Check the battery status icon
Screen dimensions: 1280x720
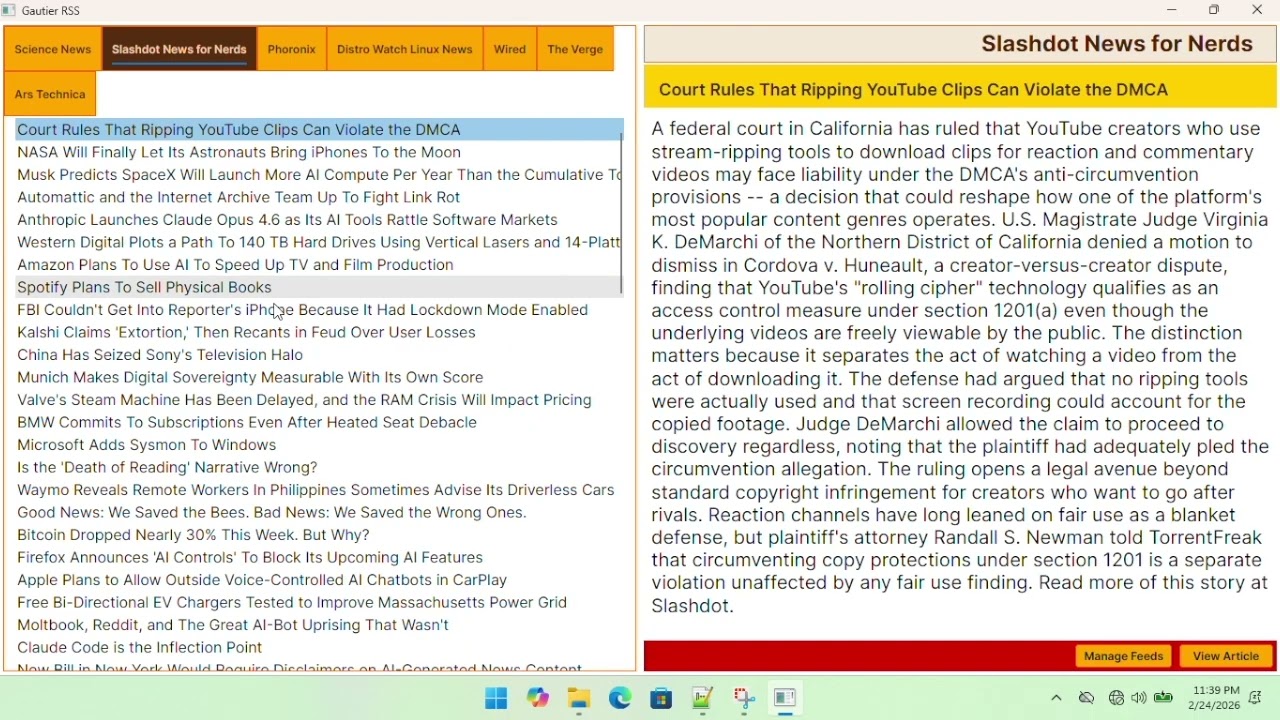pyautogui.click(x=1165, y=699)
